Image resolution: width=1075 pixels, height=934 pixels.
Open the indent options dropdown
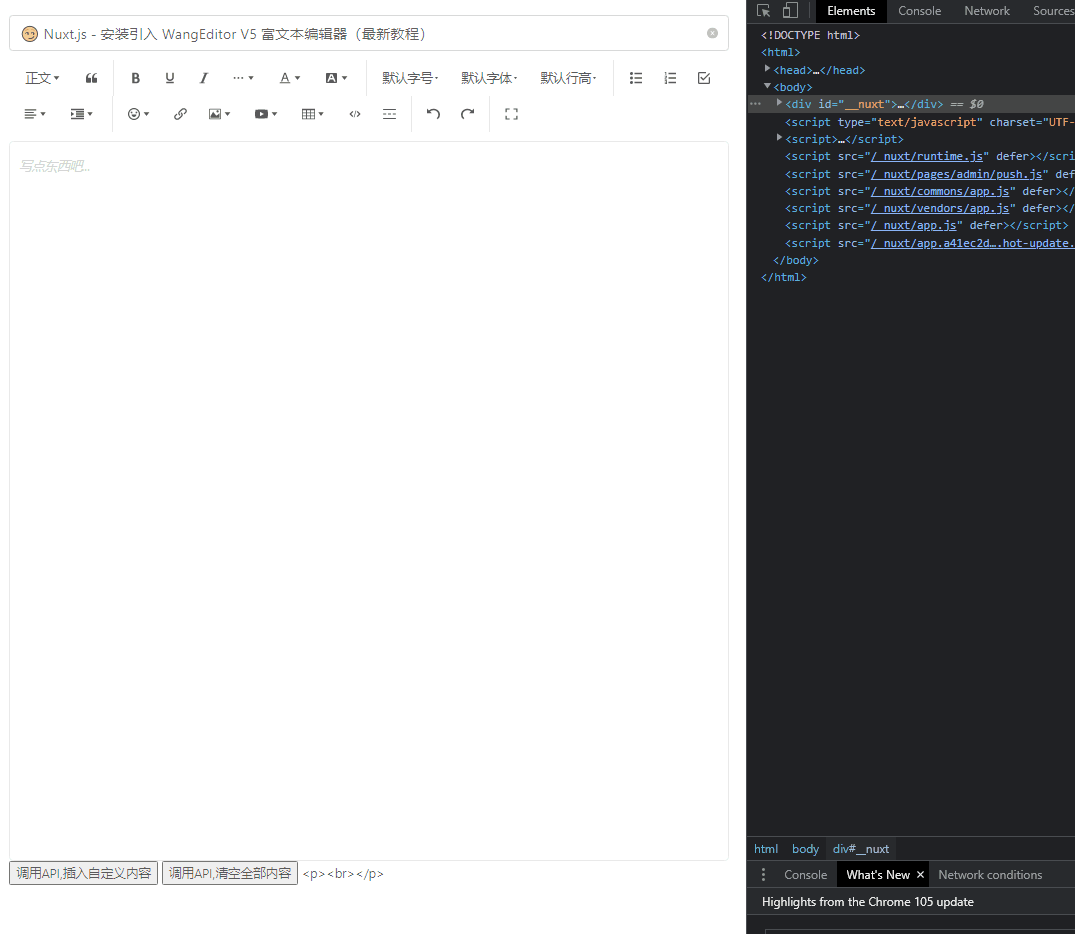click(82, 114)
